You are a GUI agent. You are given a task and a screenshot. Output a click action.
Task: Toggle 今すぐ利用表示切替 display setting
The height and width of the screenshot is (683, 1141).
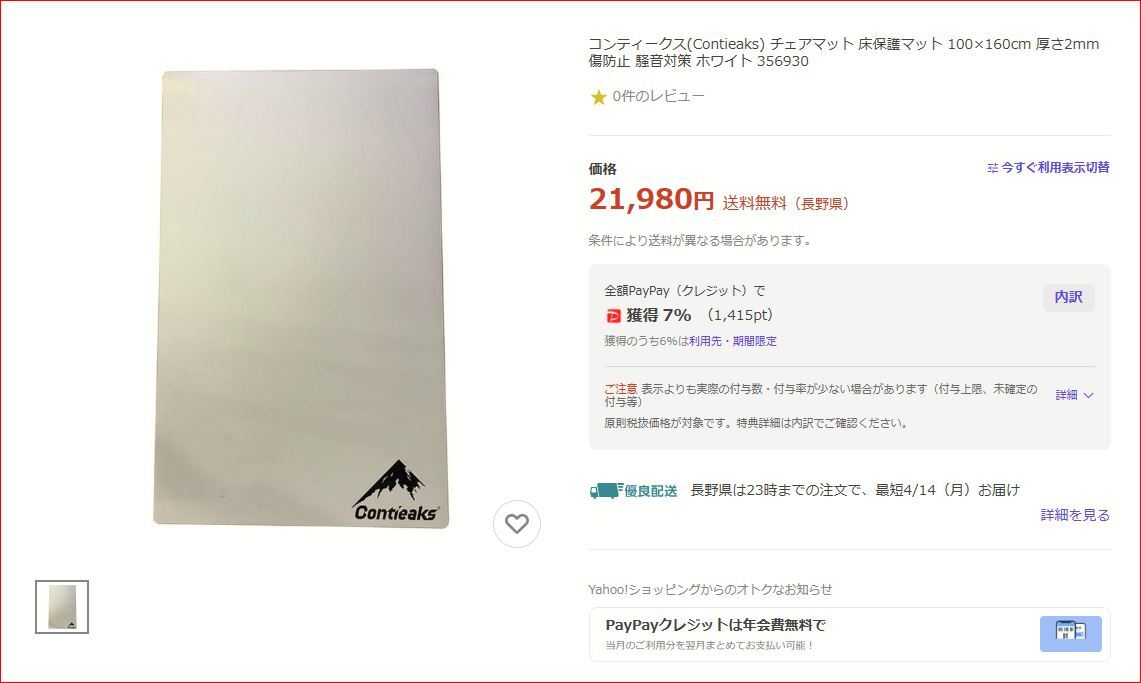click(1049, 168)
